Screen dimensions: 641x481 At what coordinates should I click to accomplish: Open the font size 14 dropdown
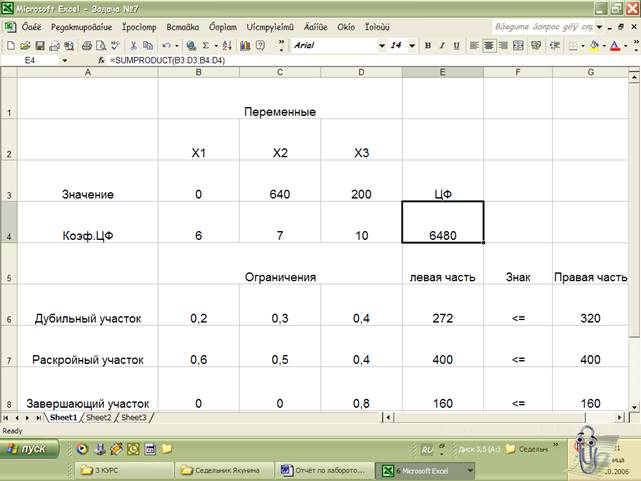tap(411, 45)
